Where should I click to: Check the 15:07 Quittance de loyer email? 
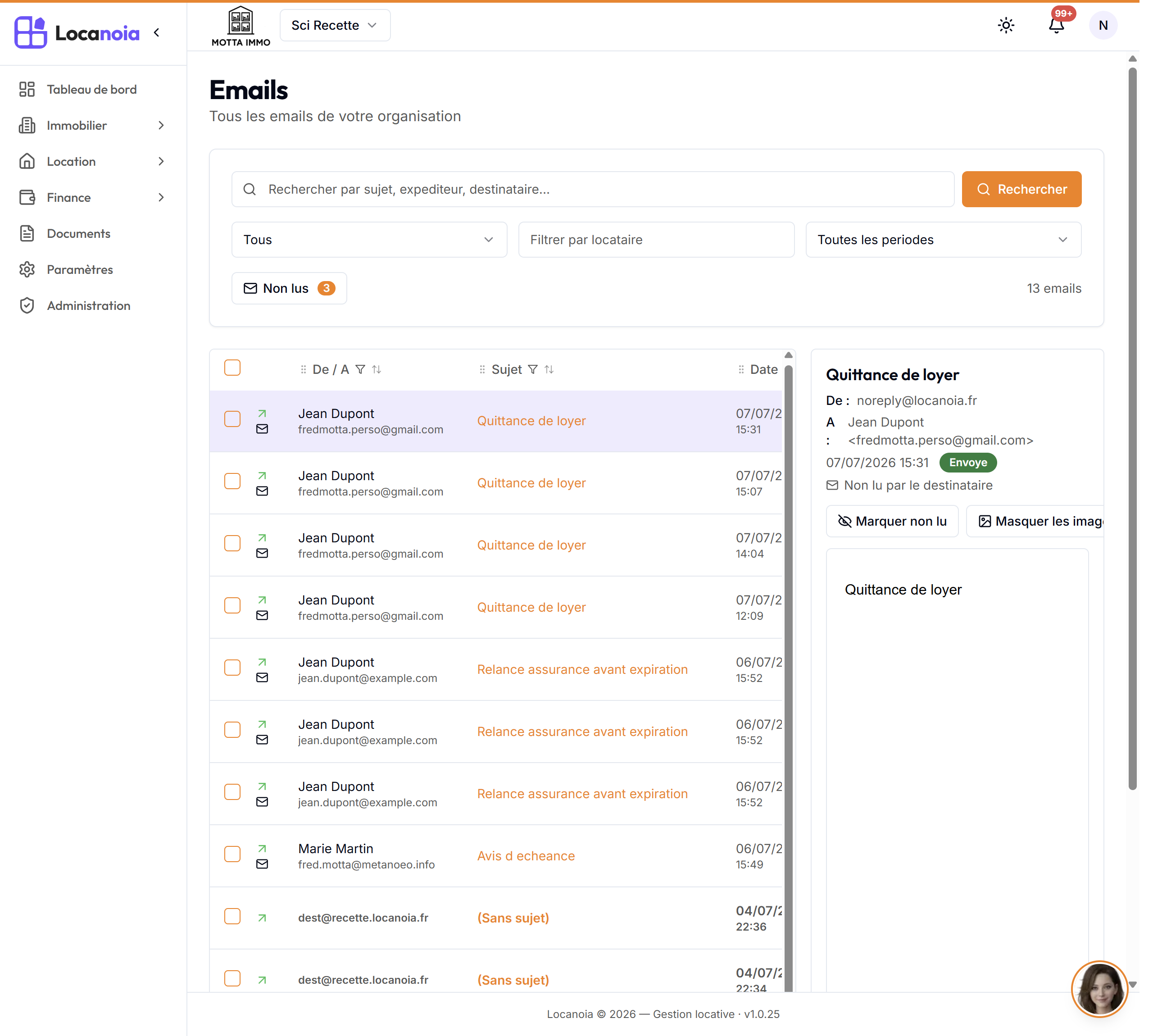(x=232, y=481)
